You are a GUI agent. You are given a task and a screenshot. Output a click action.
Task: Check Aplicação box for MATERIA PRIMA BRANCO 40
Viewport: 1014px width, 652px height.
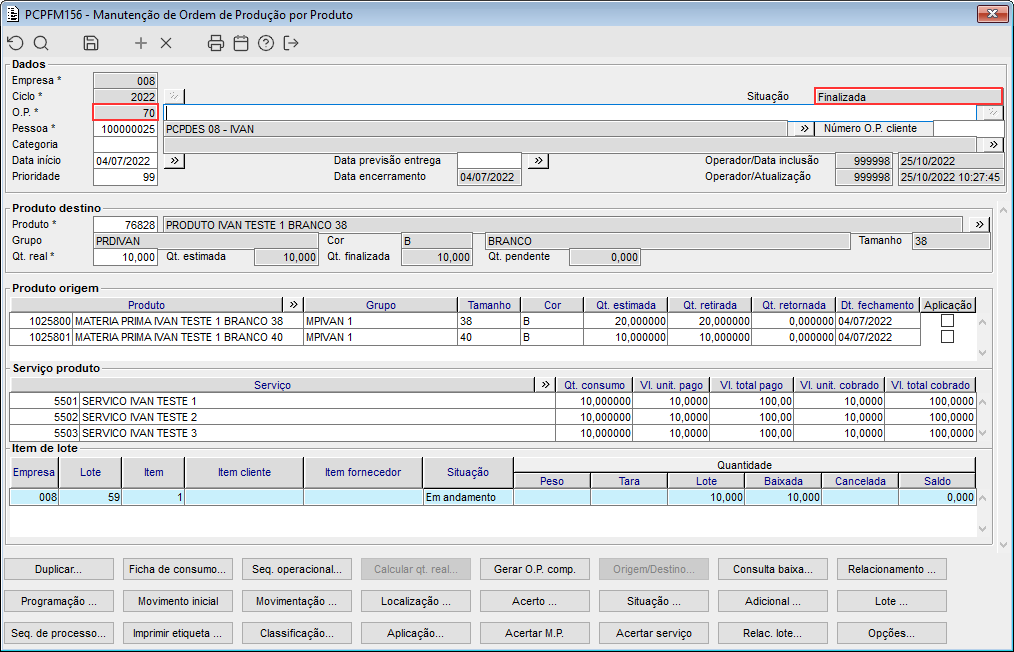pos(947,337)
